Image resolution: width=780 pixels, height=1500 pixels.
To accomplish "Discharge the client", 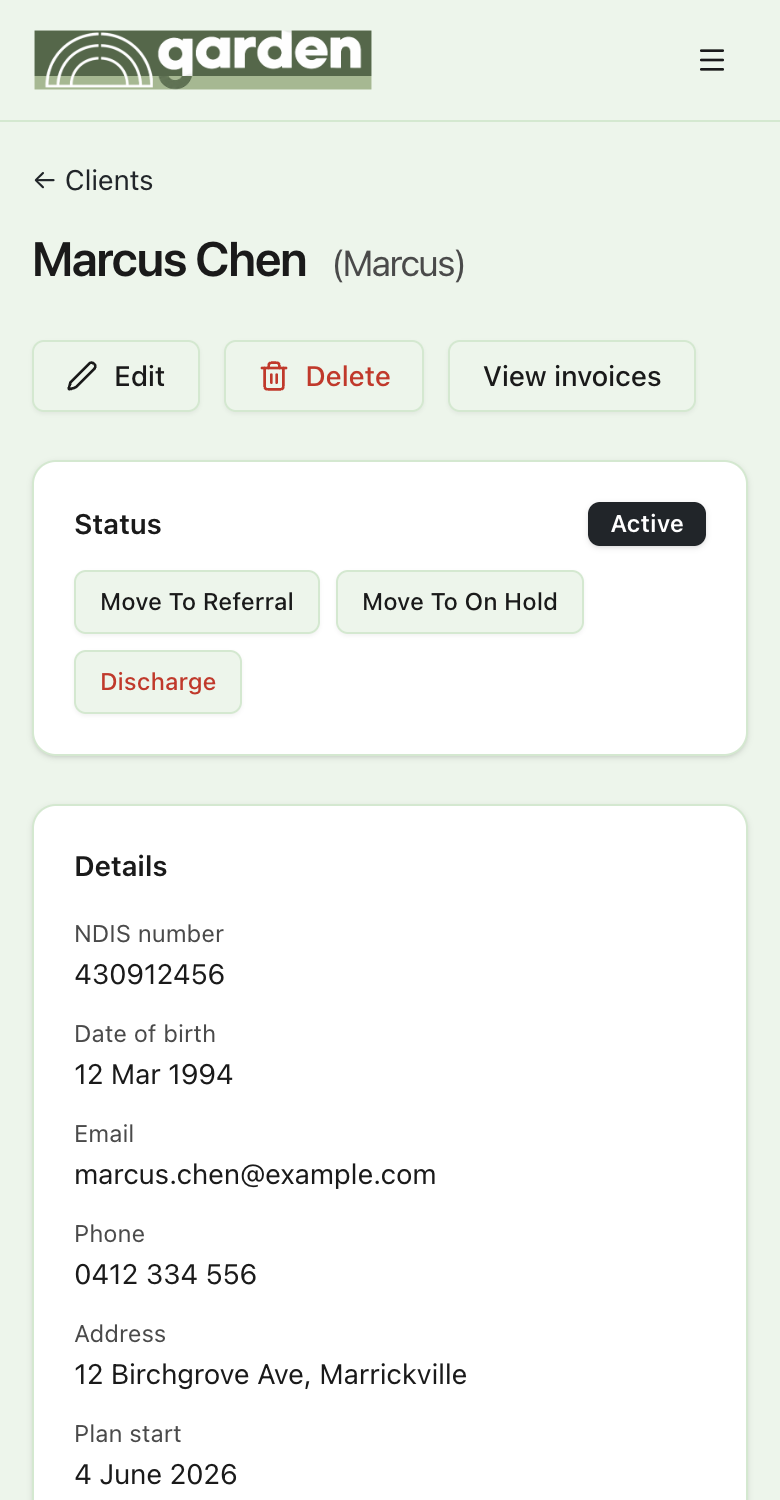I will [x=158, y=682].
